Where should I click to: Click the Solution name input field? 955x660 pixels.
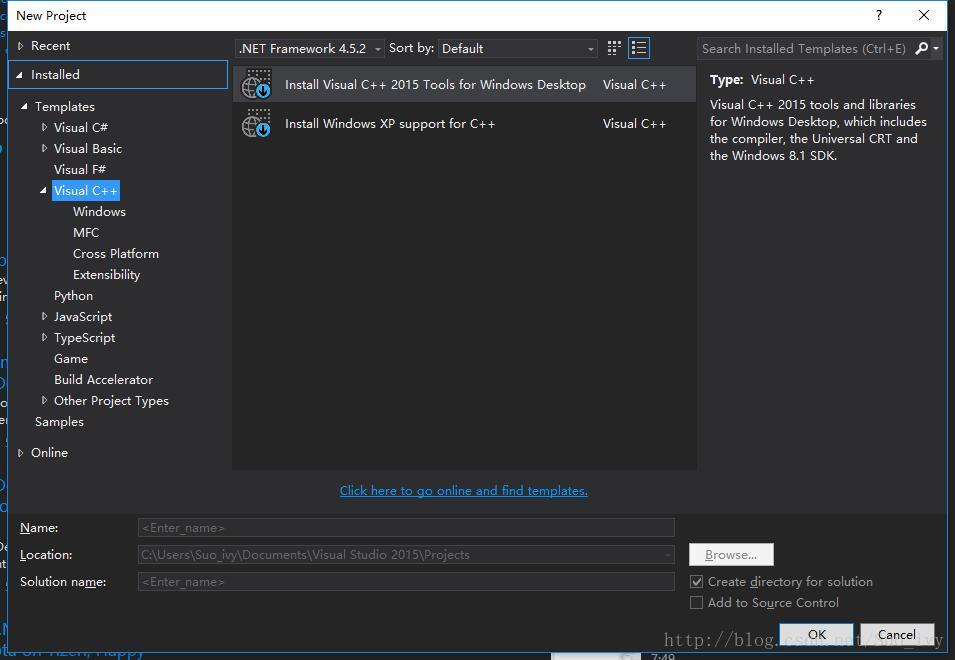(x=406, y=581)
